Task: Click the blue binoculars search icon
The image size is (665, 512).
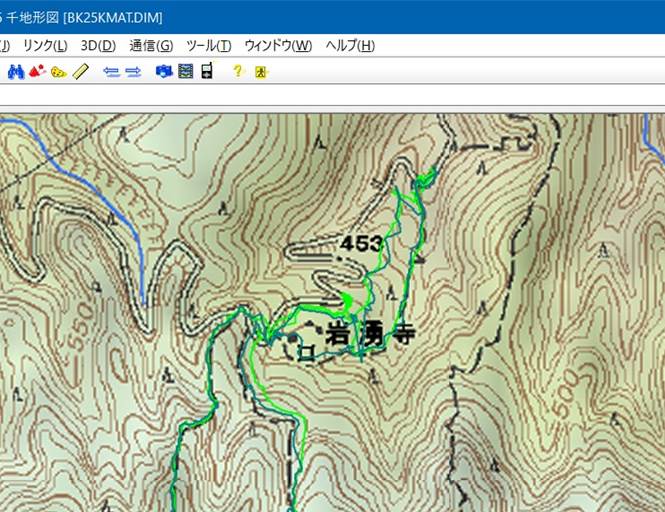Action: click(x=16, y=71)
